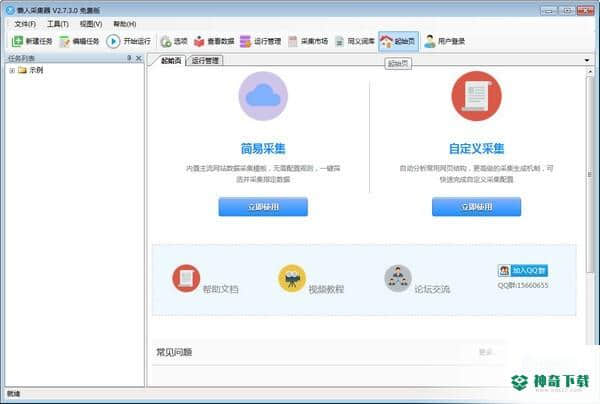Click the 编辑任务 toolbar icon
This screenshot has height=404, width=600.
point(64,41)
